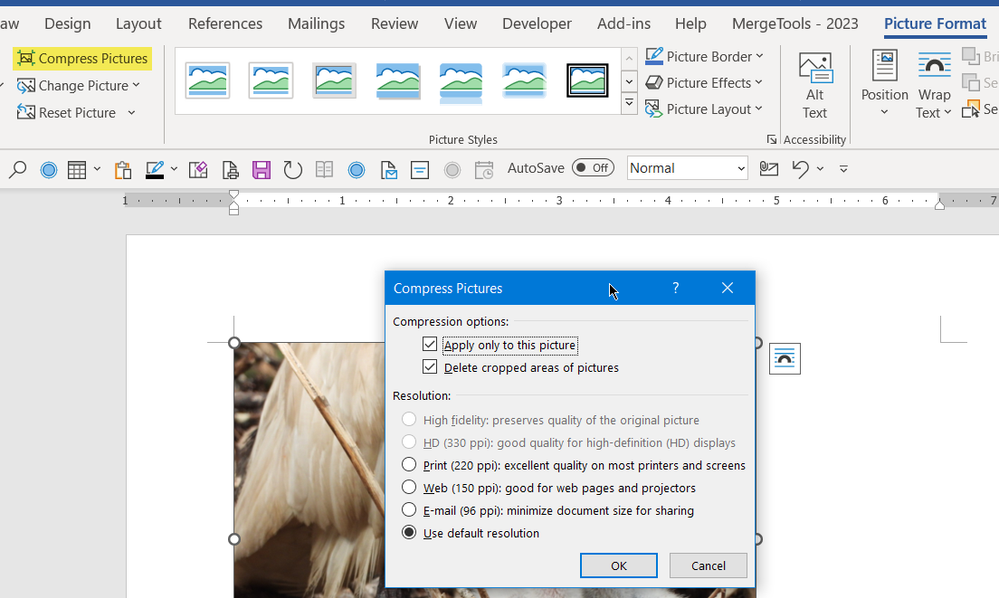Viewport: 999px width, 598px height.
Task: Uncheck Apply only to this picture
Action: click(429, 345)
